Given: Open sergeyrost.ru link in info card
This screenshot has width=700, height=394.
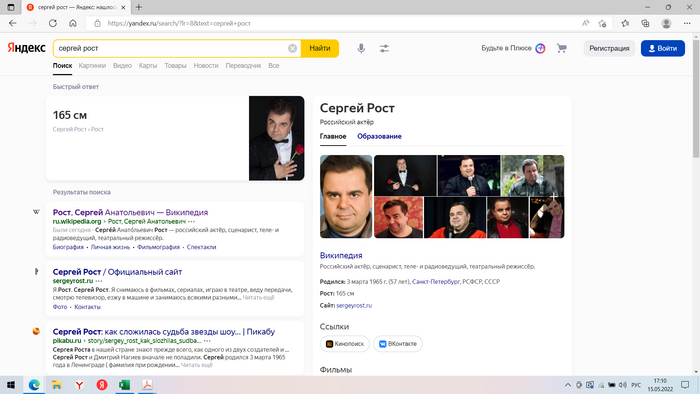Looking at the screenshot, I should pyautogui.click(x=354, y=306).
